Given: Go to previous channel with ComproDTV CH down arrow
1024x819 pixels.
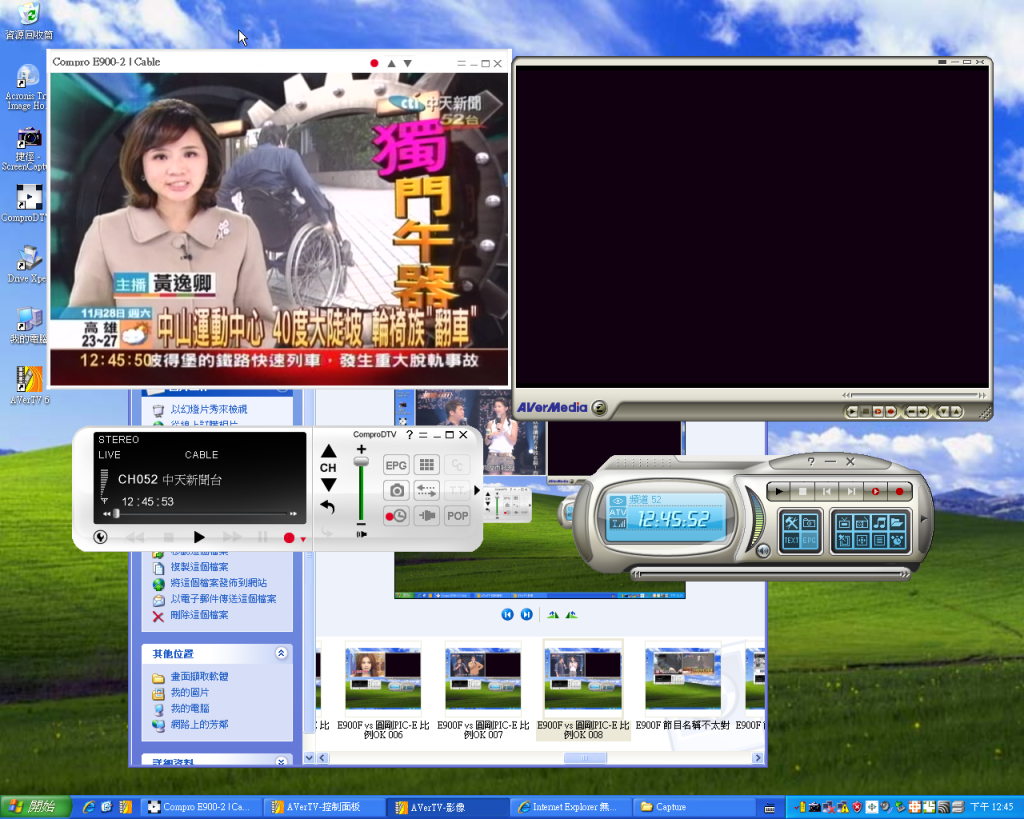Looking at the screenshot, I should point(328,485).
